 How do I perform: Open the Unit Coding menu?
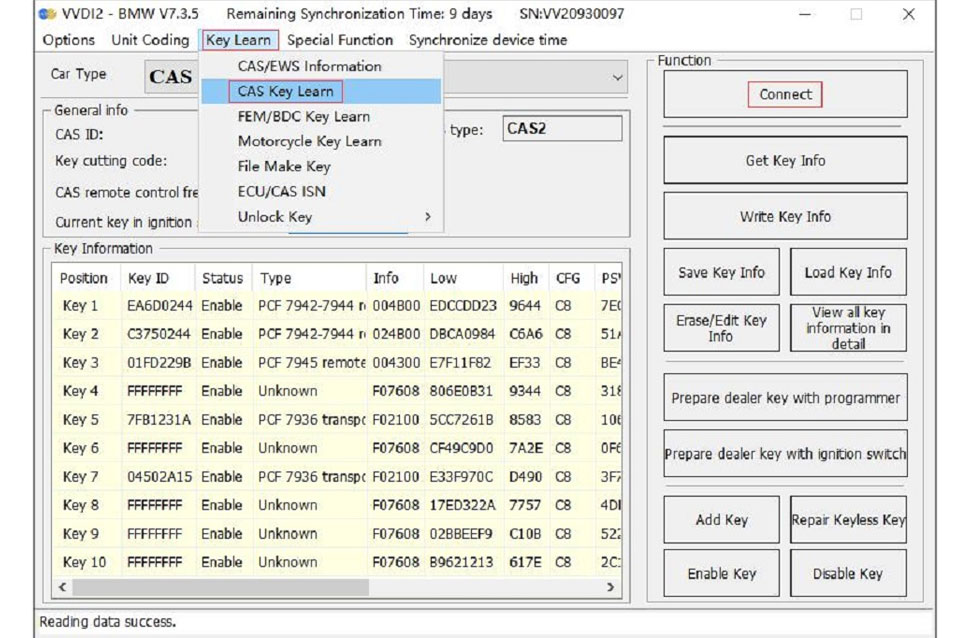tap(150, 40)
